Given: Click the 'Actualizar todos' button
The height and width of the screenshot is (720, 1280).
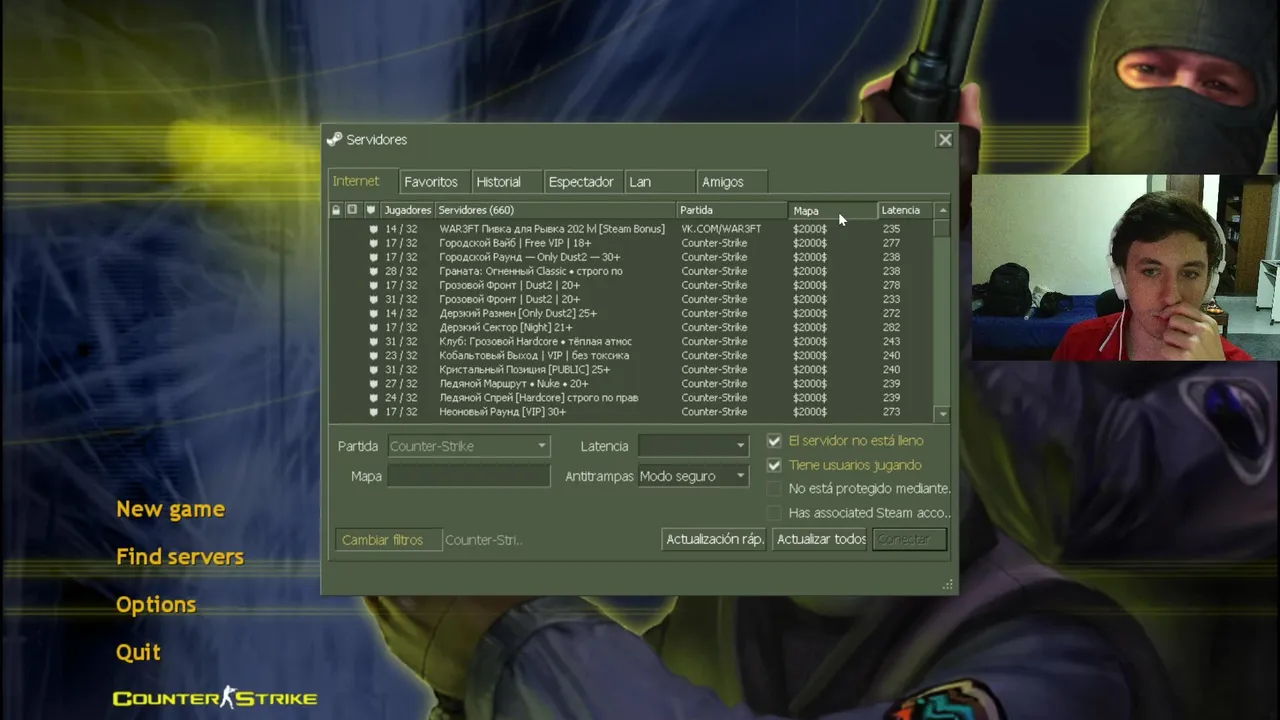Looking at the screenshot, I should (x=821, y=539).
